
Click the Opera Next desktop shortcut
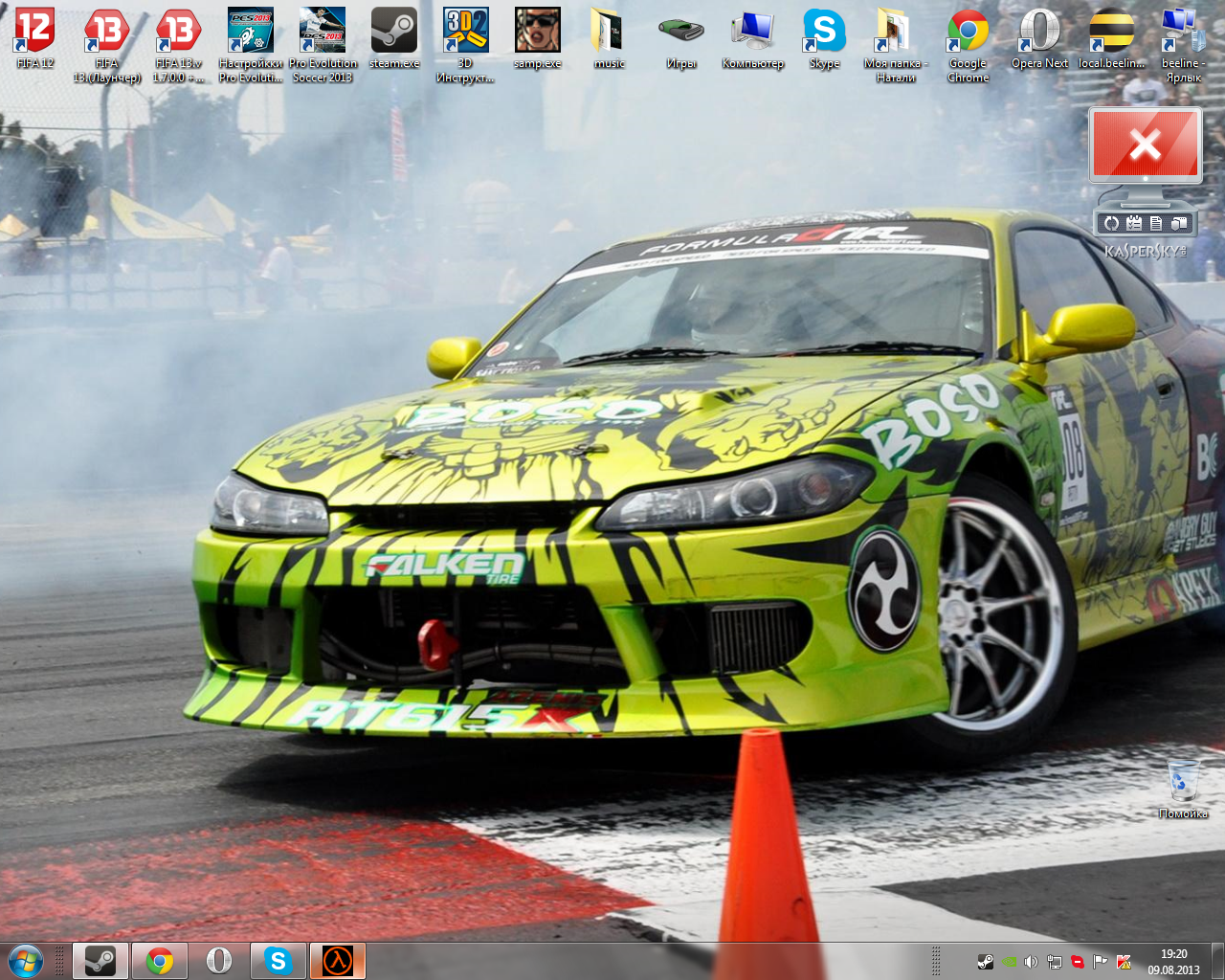(1039, 33)
